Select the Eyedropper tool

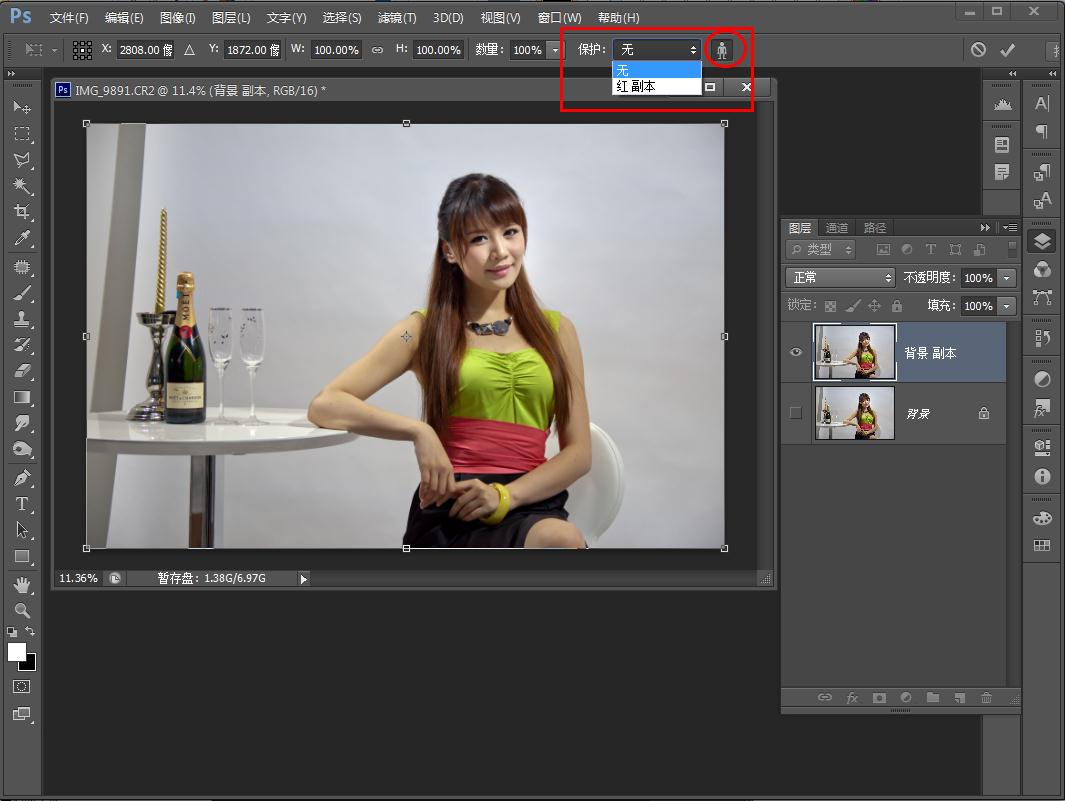21,238
